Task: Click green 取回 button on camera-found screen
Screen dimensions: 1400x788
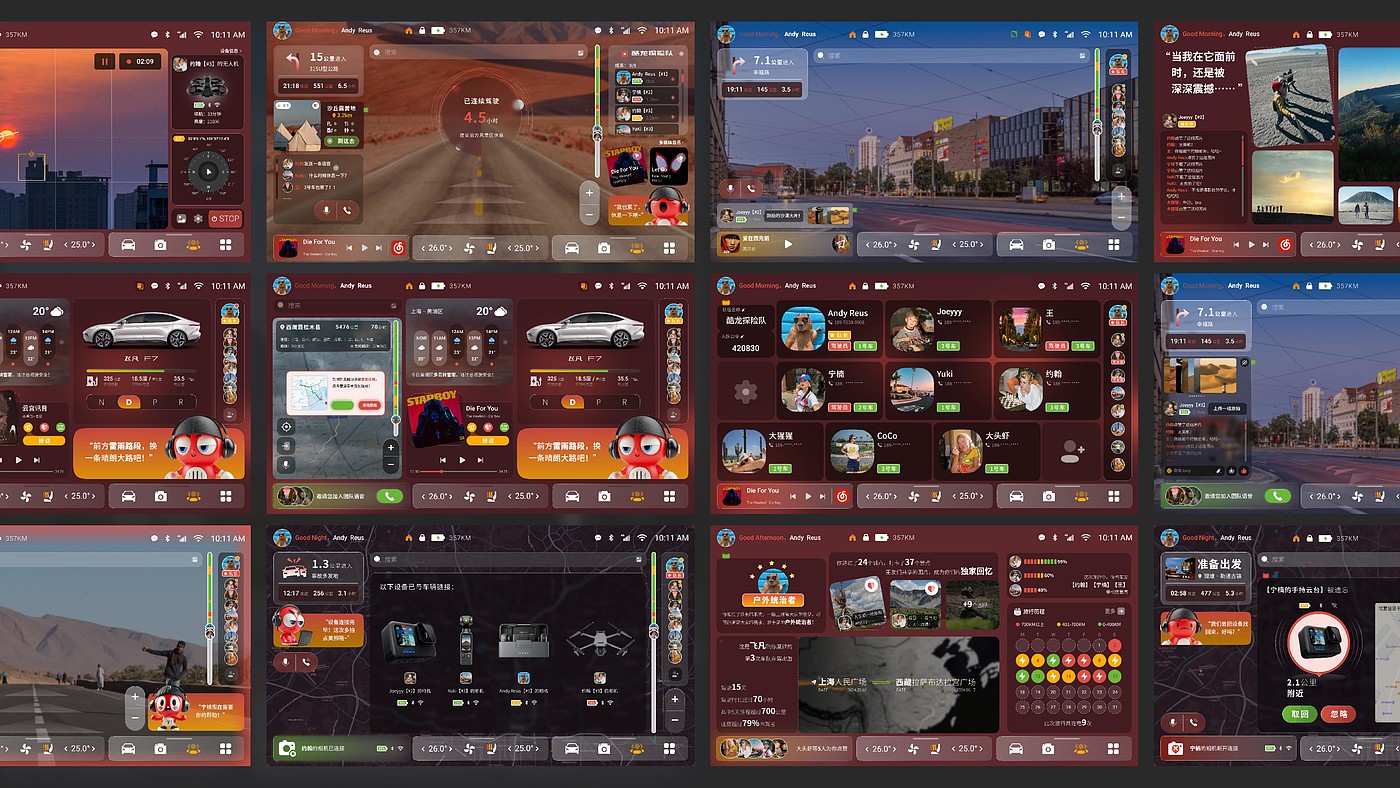Action: tap(1300, 714)
